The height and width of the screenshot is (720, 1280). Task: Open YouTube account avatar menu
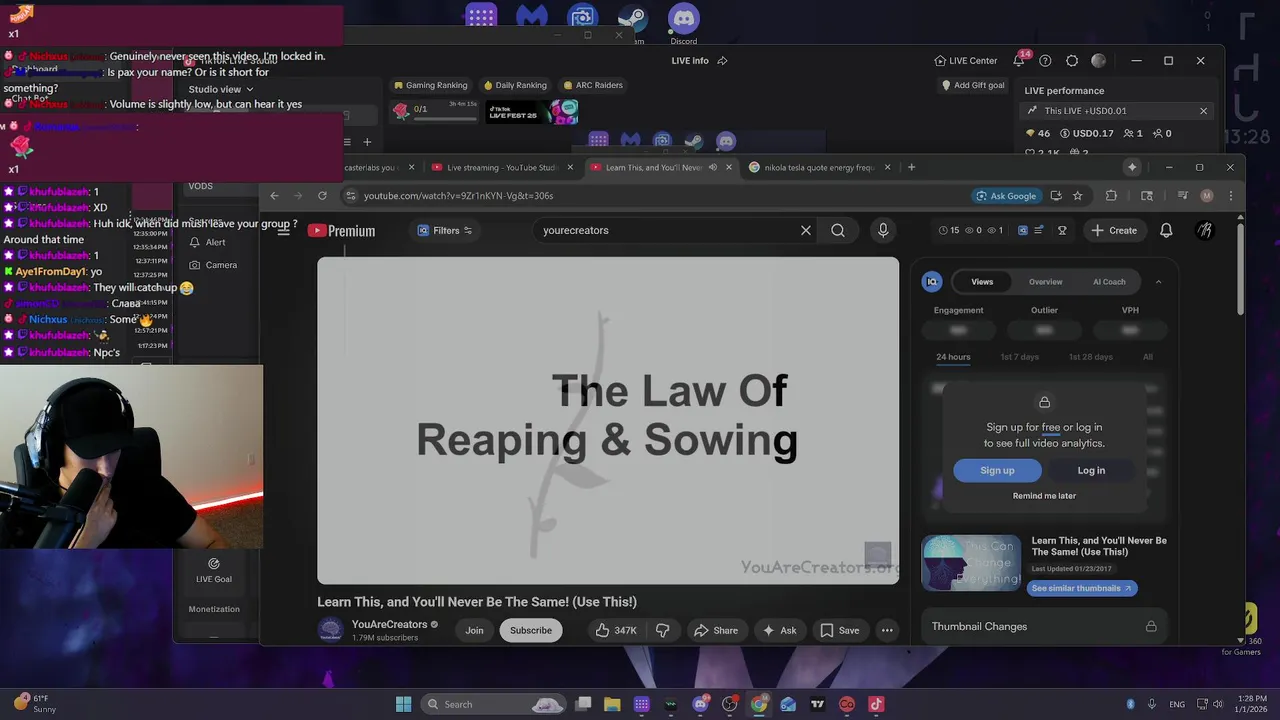point(1205,230)
